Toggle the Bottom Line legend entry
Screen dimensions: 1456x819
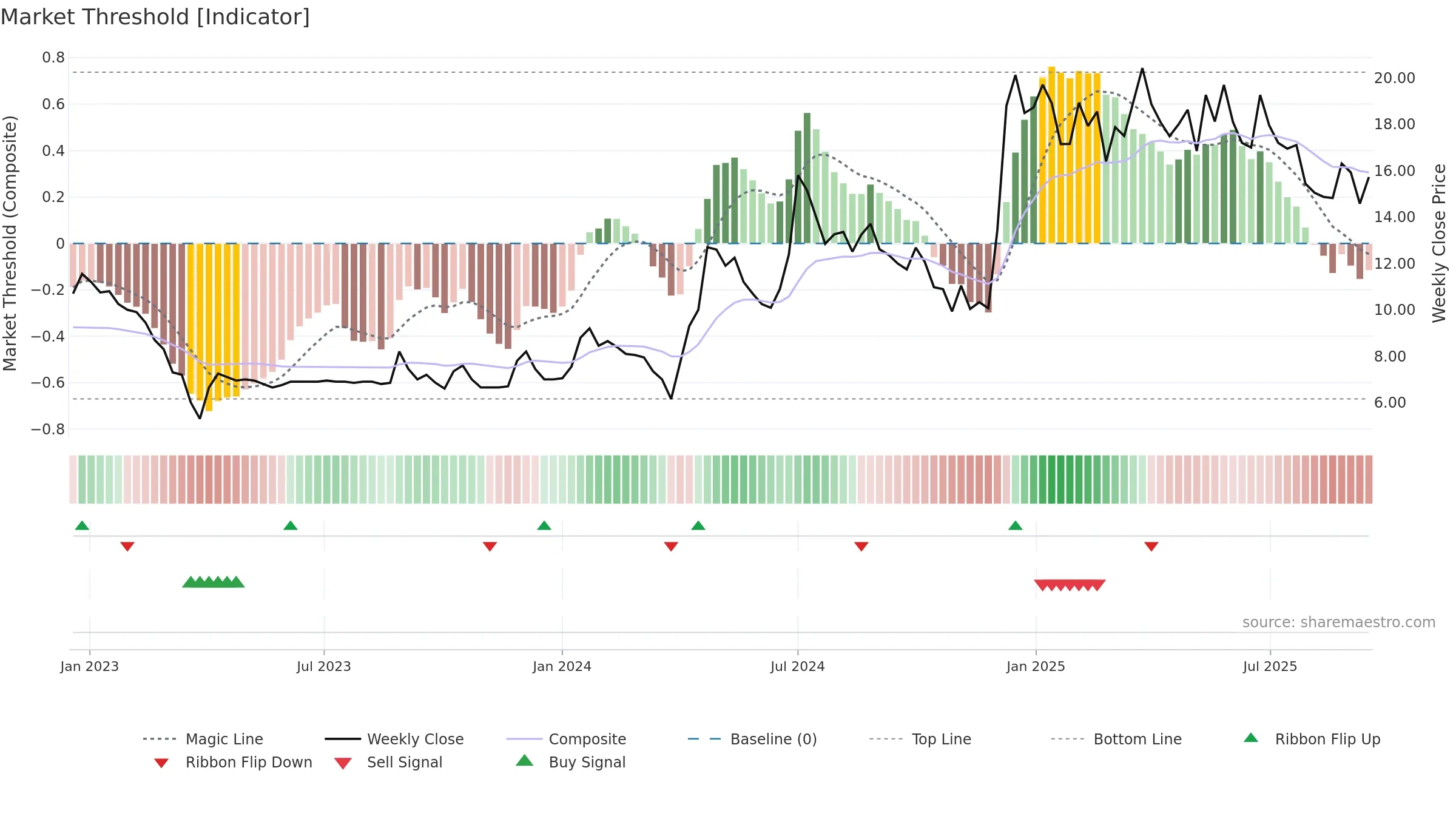coord(1116,739)
